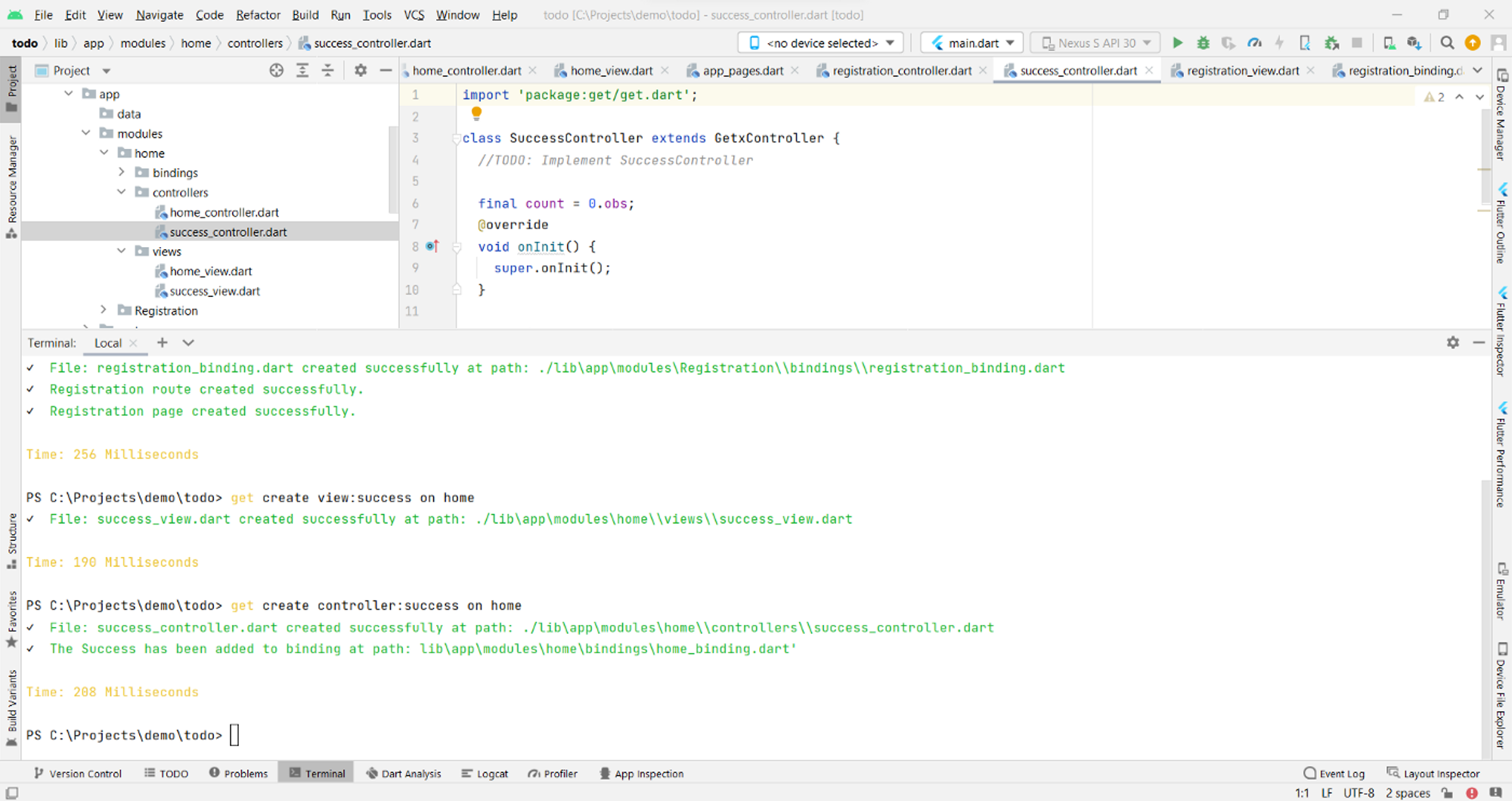Open the Navigate menu
1512x801 pixels.
[x=160, y=14]
